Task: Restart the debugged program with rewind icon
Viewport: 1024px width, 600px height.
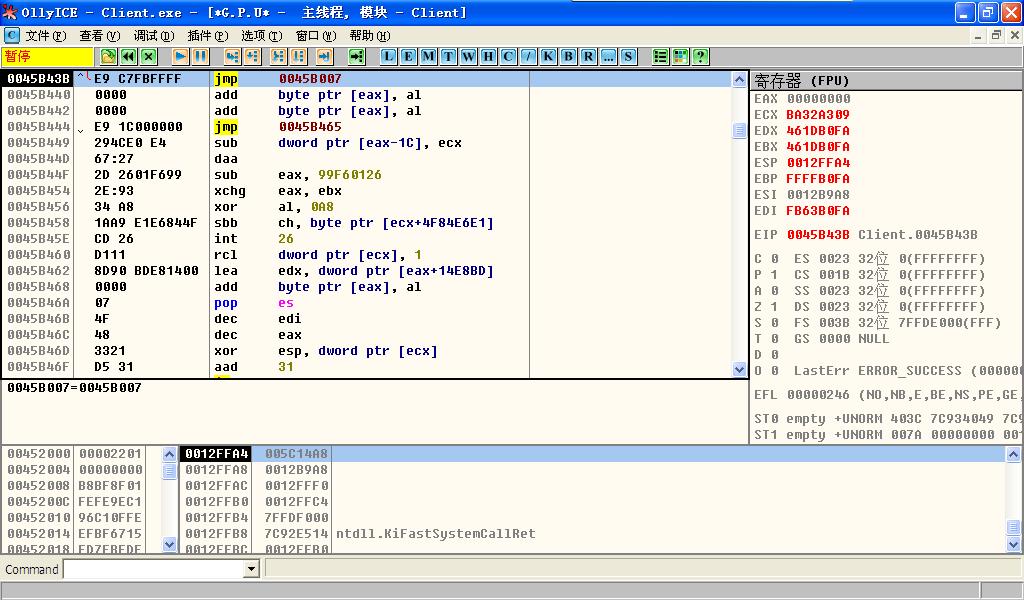Action: (x=128, y=56)
